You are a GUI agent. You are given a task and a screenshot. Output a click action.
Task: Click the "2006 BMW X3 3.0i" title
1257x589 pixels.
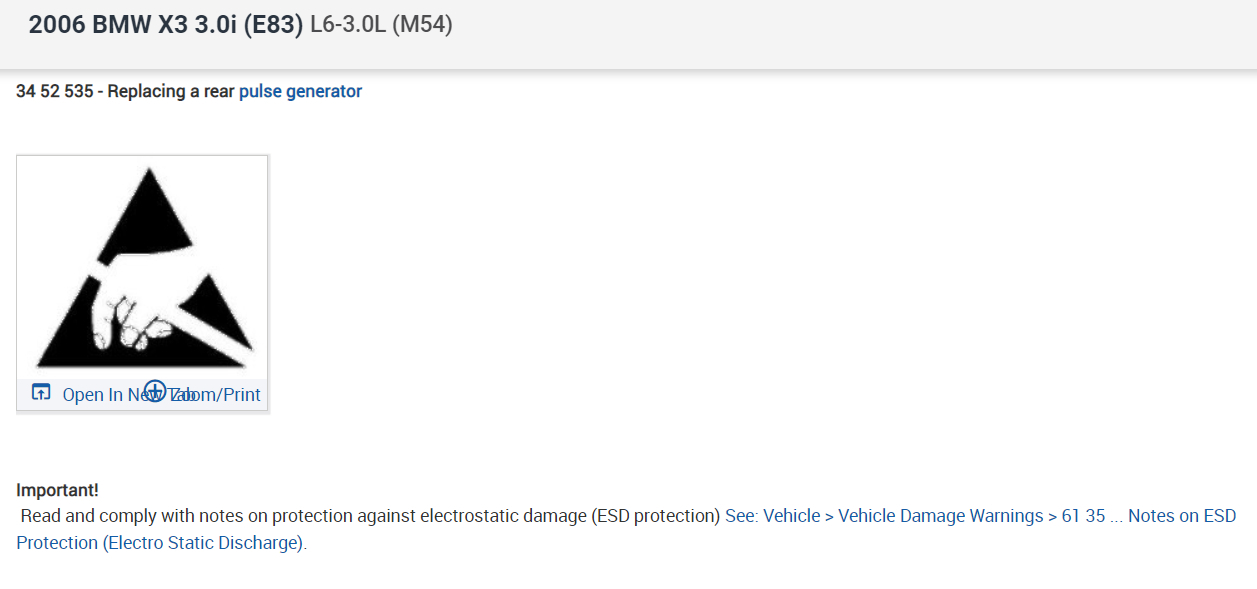click(x=132, y=25)
